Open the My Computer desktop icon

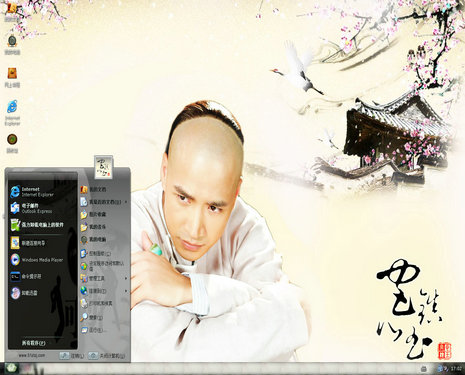pos(12,45)
